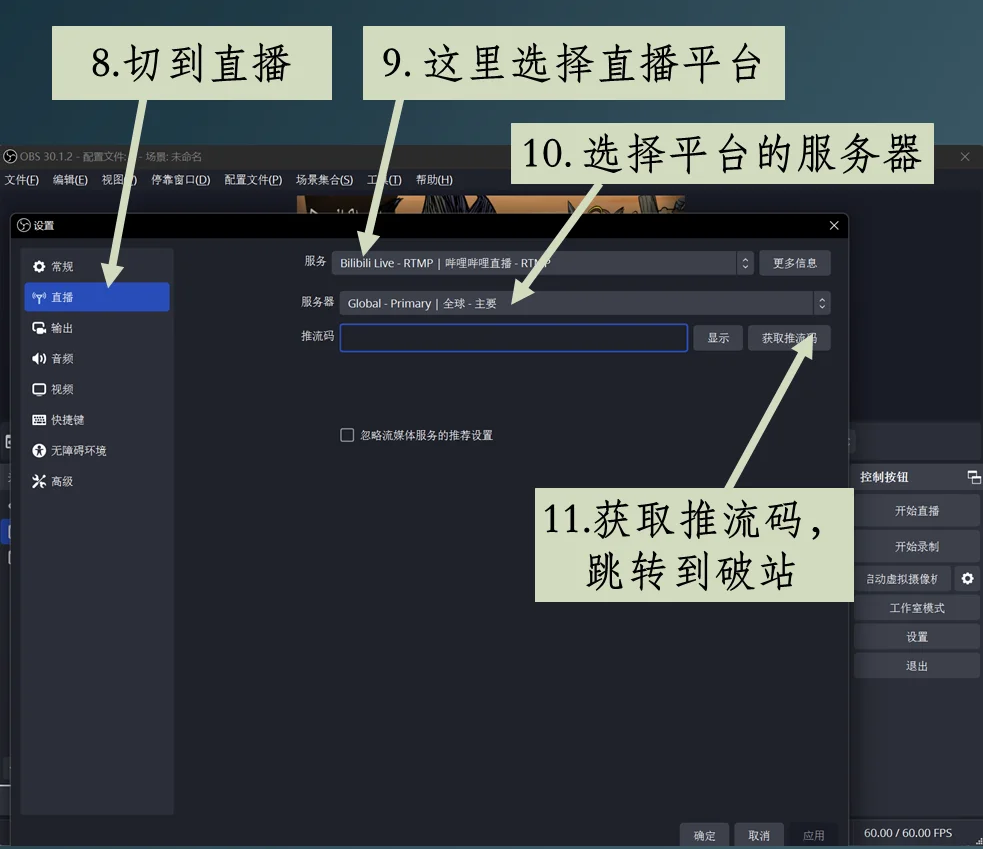Open virtual camera gear settings icon
This screenshot has height=849, width=983.
click(966, 579)
